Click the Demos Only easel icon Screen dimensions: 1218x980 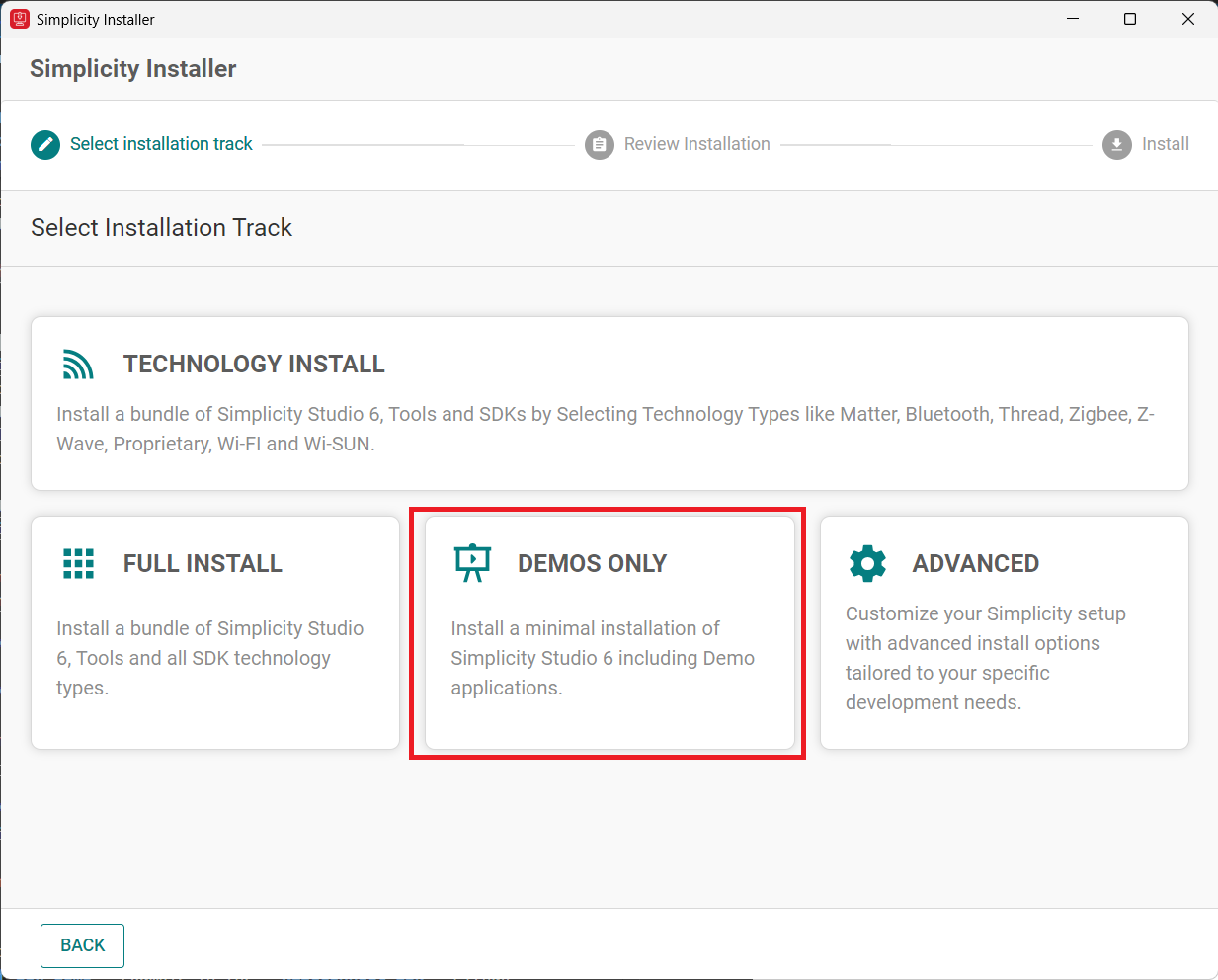click(x=472, y=563)
